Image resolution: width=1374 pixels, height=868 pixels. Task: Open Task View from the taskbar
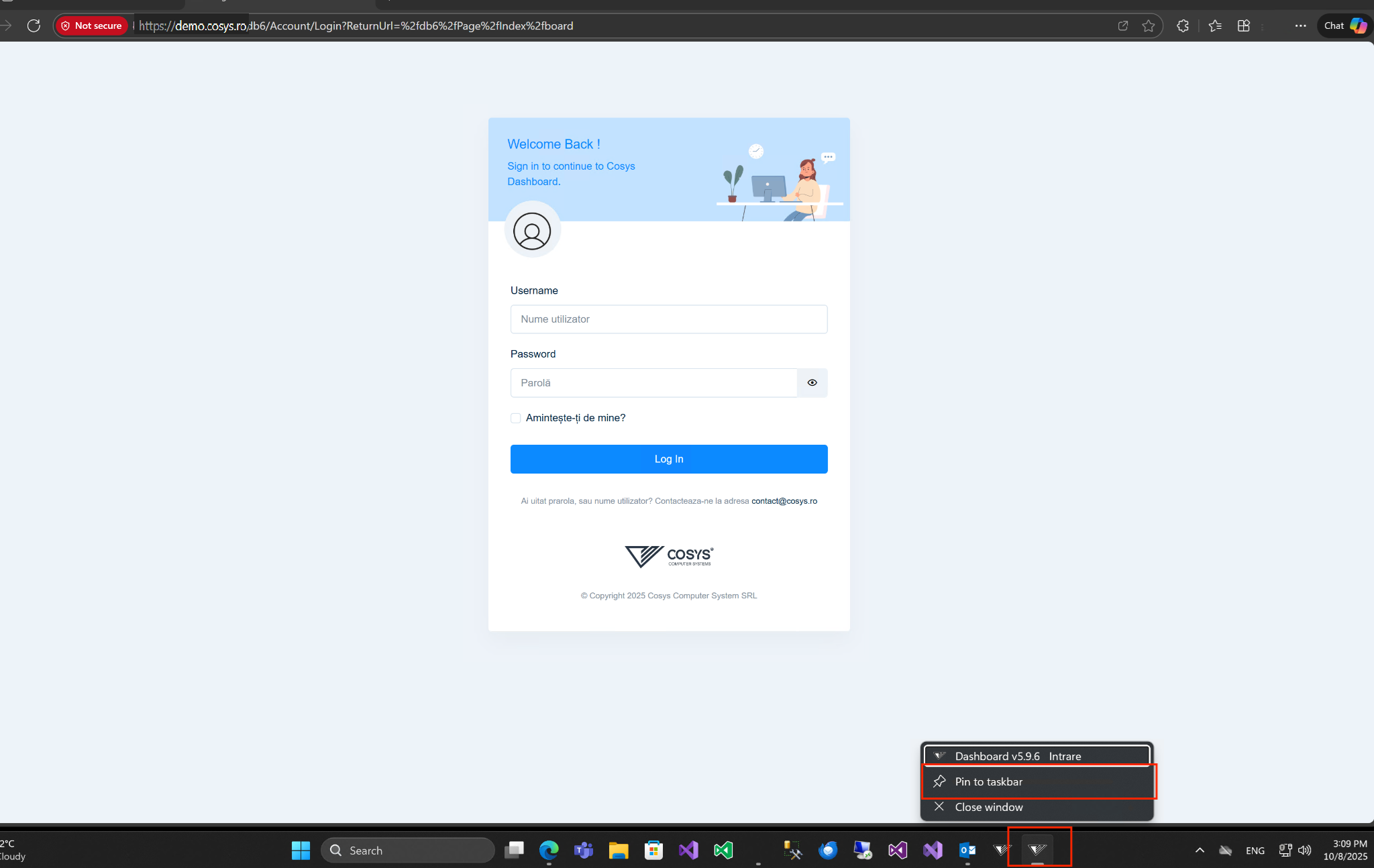515,851
